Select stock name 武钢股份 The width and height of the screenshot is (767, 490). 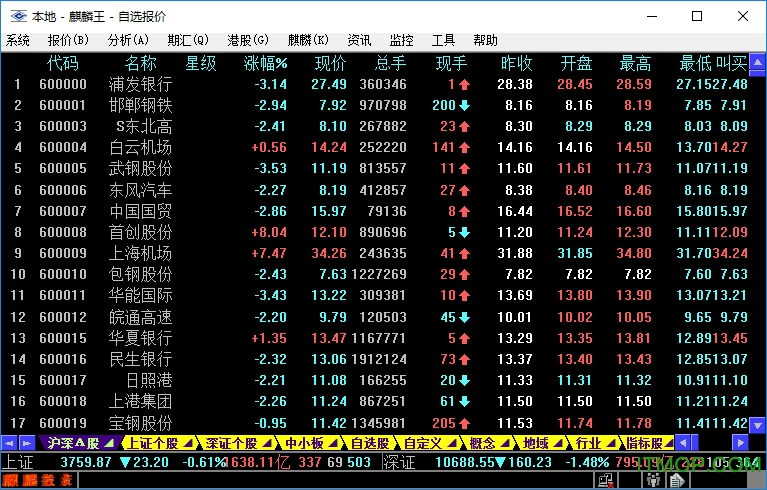pos(140,169)
